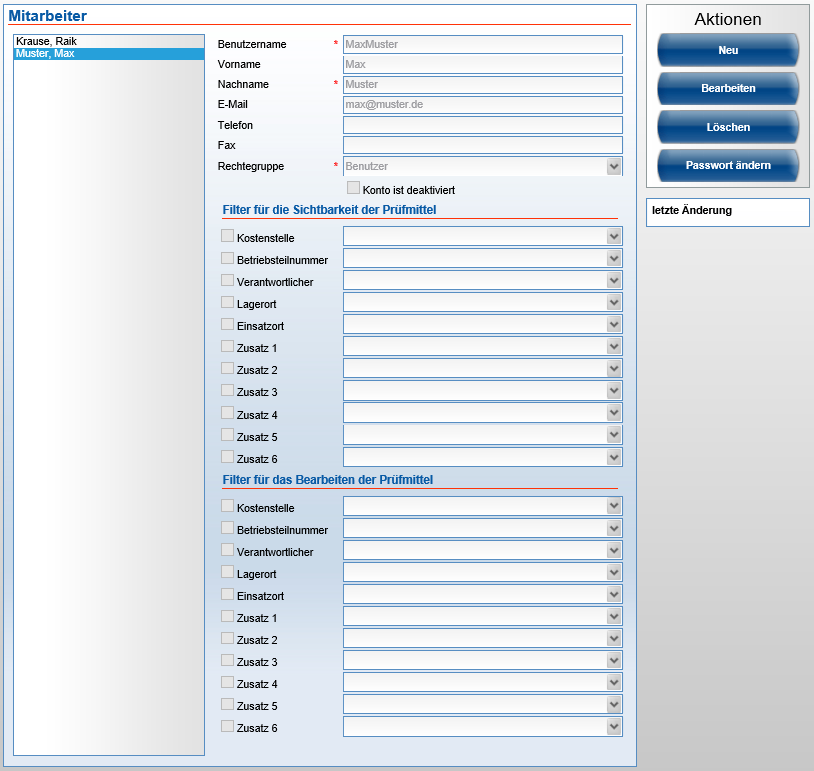Click the Löschen button

coord(728,127)
